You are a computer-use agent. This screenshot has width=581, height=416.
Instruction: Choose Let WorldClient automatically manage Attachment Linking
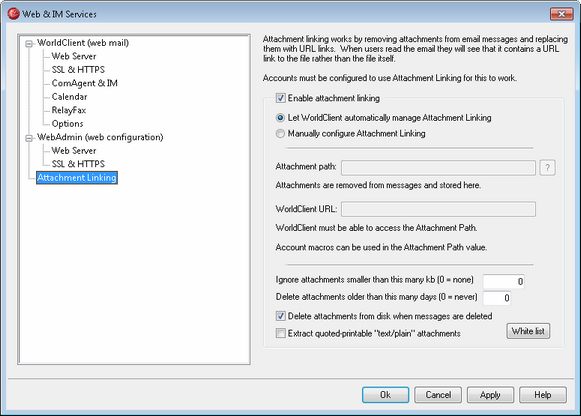pos(280,118)
